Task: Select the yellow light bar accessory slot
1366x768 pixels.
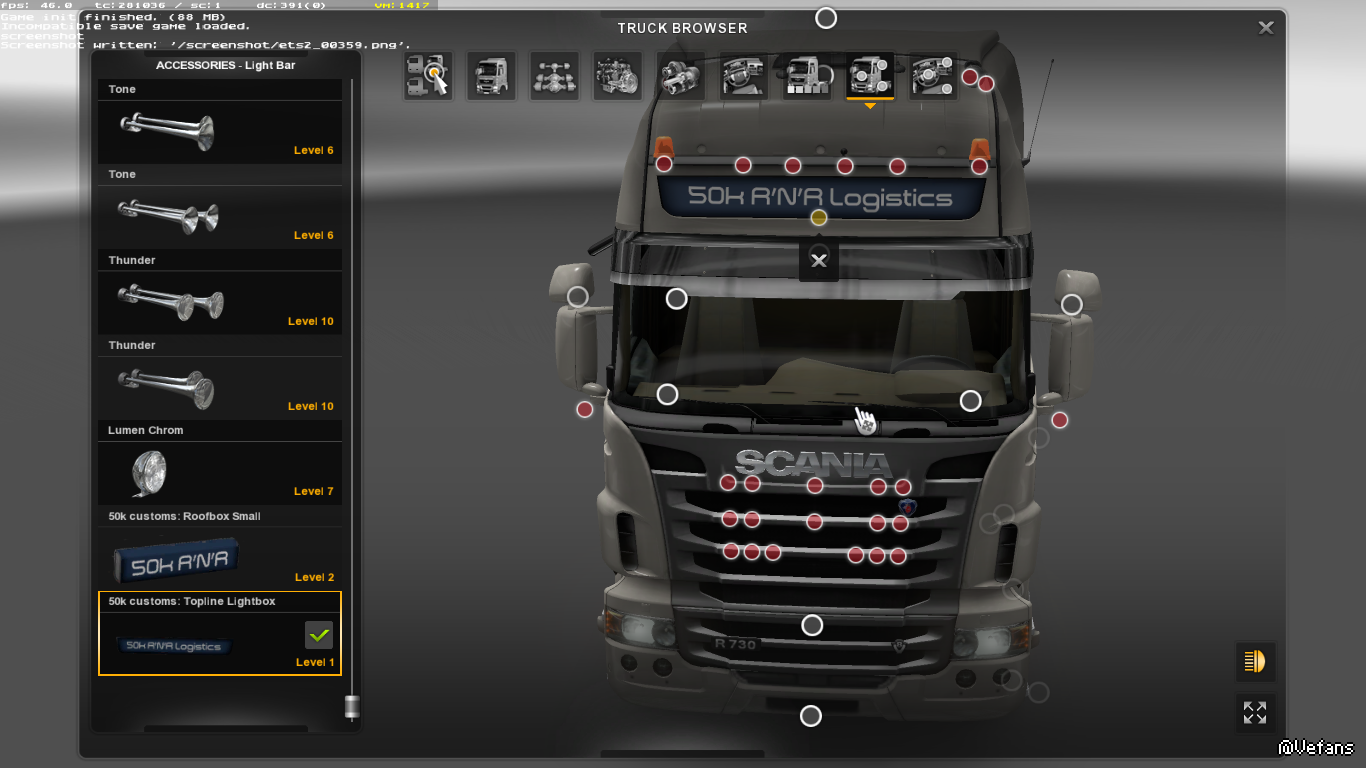Action: [x=819, y=218]
